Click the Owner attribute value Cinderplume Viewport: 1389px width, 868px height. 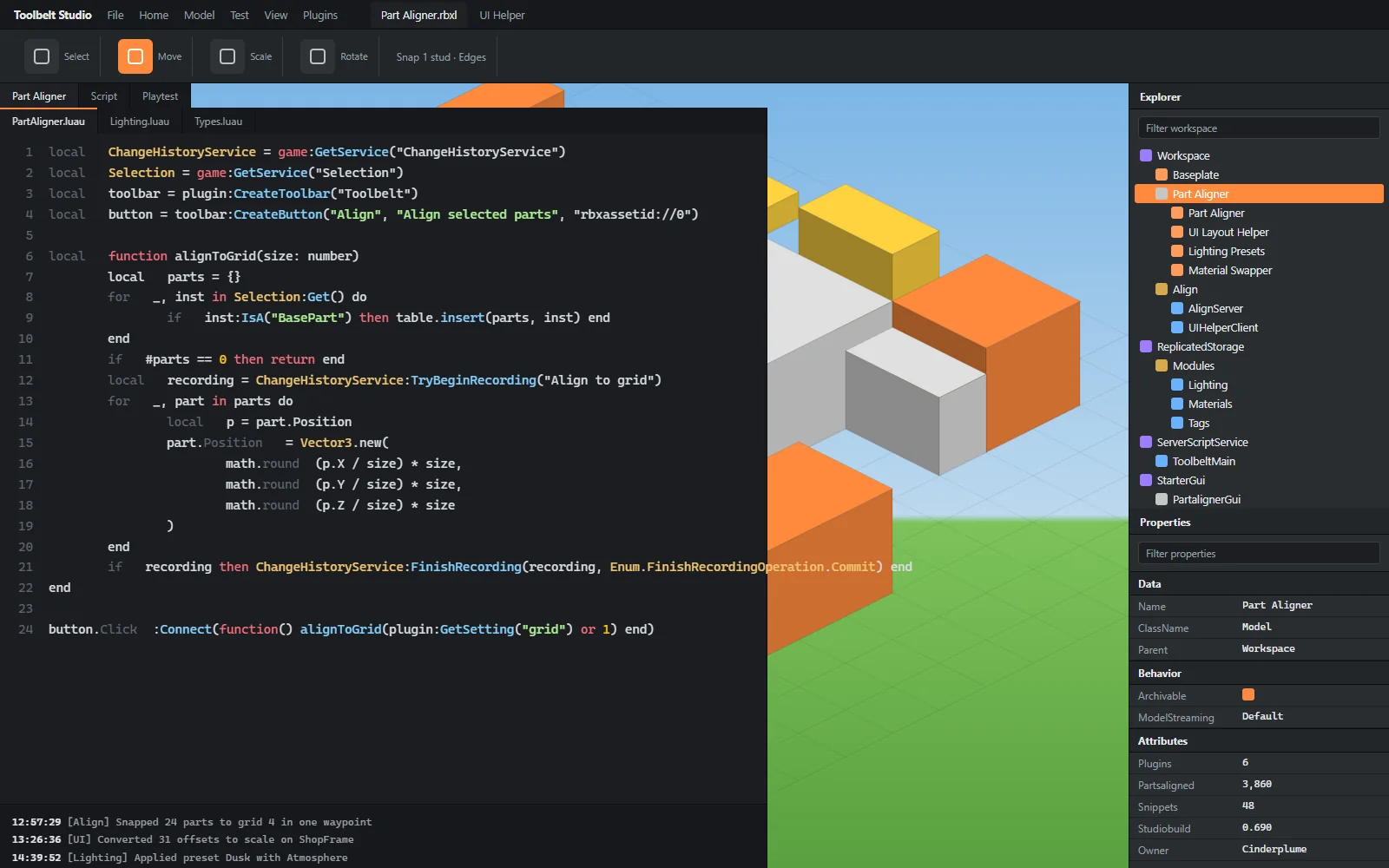coord(1274,850)
